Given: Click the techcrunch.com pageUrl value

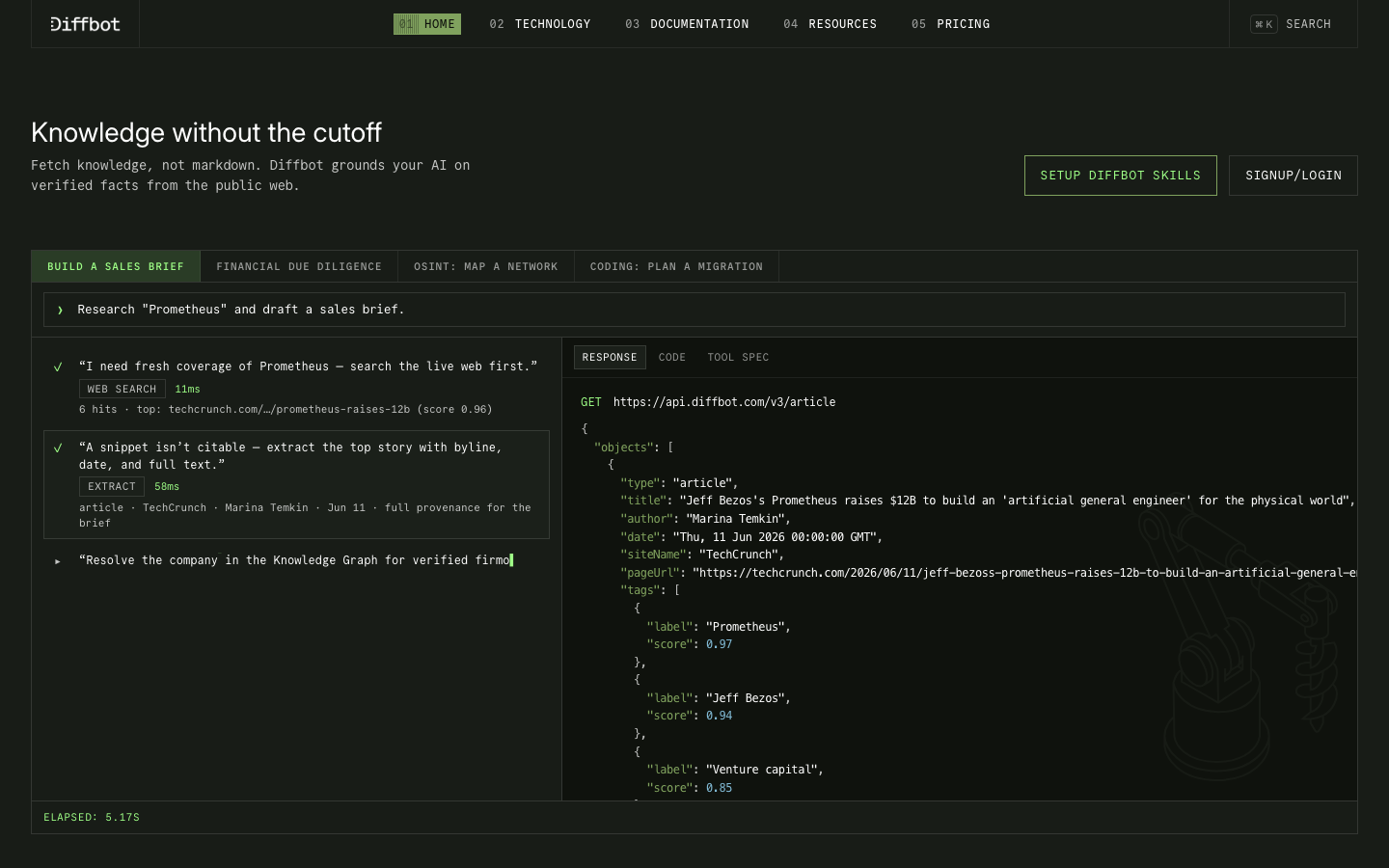Looking at the screenshot, I should click(x=1024, y=573).
